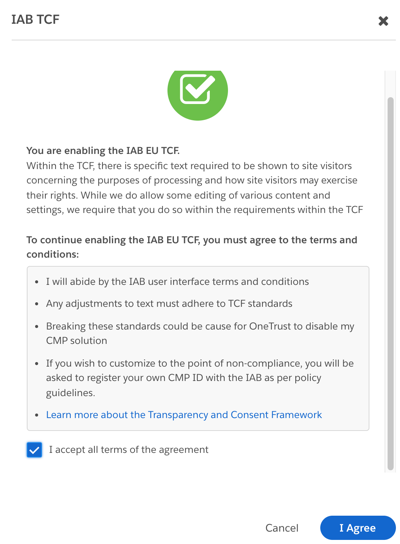Click the bullet beside the Learn more link

click(x=37, y=415)
